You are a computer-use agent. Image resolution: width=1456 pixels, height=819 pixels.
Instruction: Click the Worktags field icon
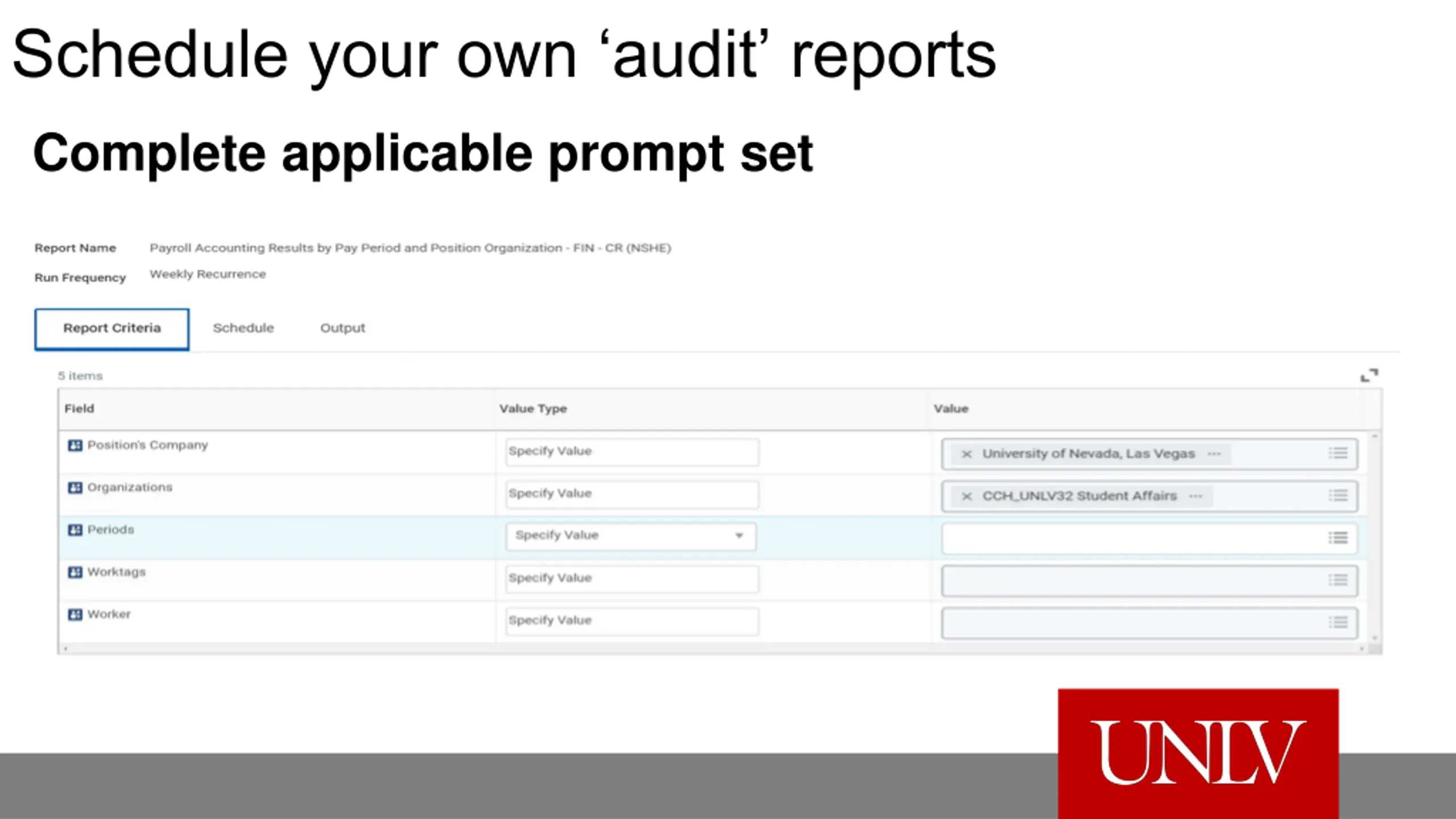pos(75,572)
